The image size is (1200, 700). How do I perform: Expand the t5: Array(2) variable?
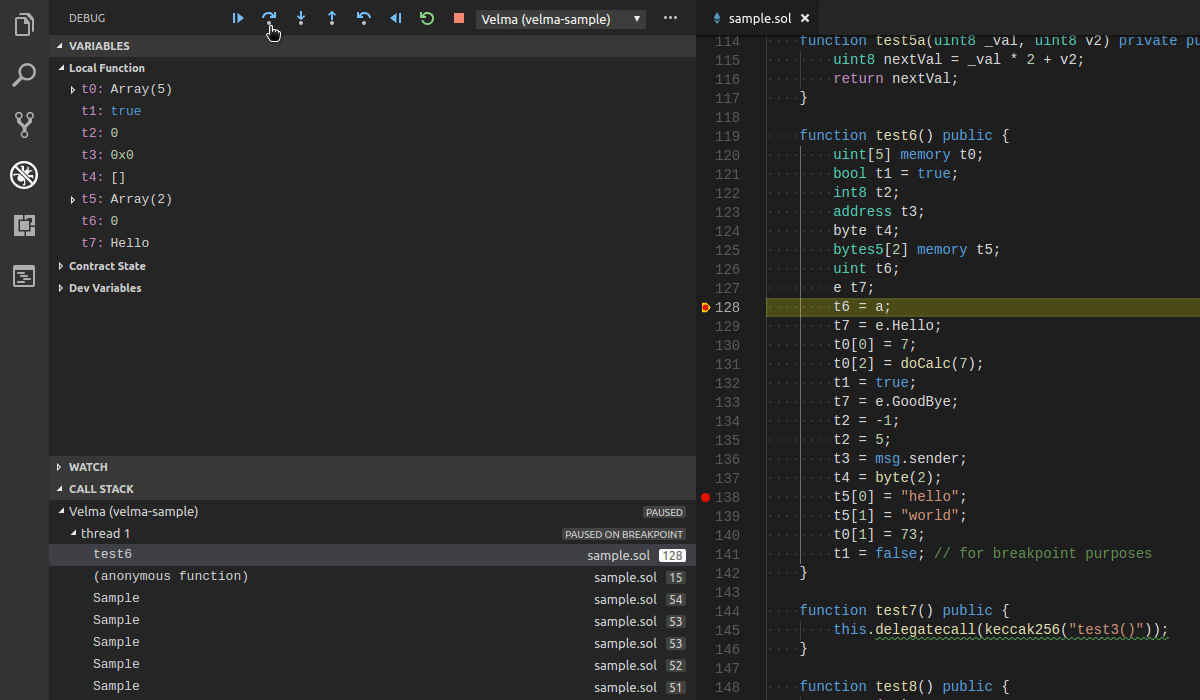(73, 199)
